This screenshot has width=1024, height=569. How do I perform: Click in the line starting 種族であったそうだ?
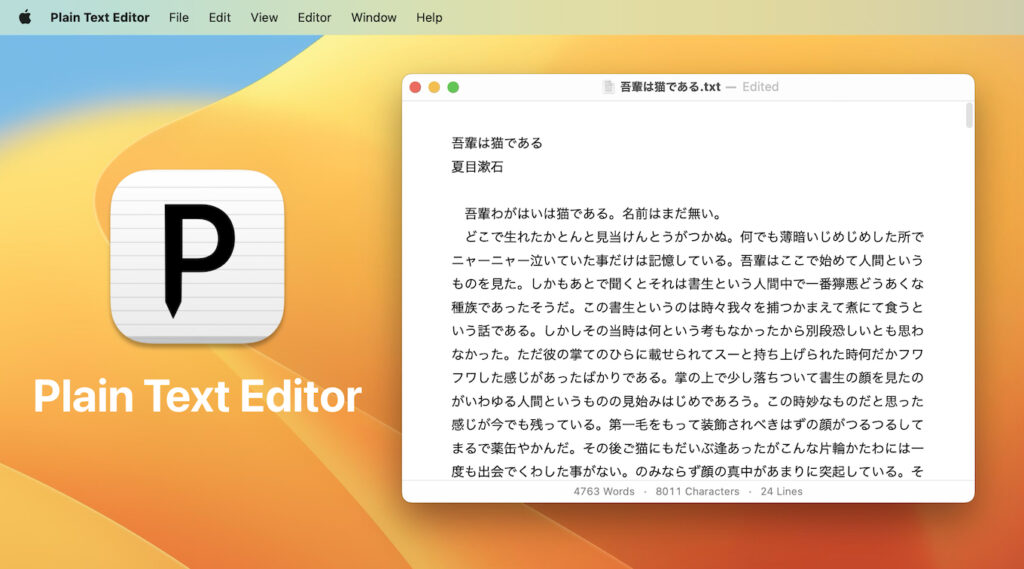pos(688,307)
